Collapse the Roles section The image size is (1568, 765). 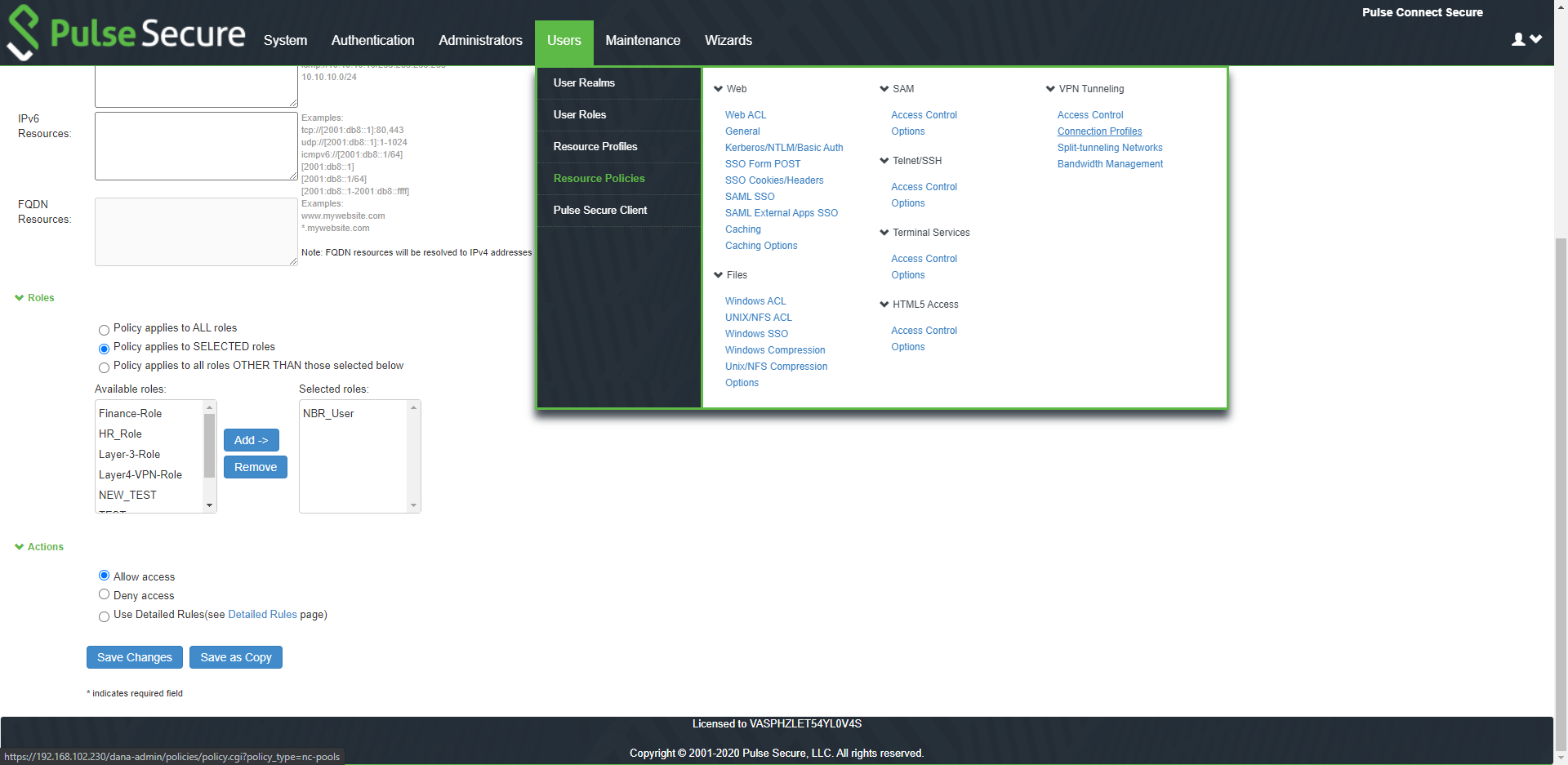click(34, 298)
